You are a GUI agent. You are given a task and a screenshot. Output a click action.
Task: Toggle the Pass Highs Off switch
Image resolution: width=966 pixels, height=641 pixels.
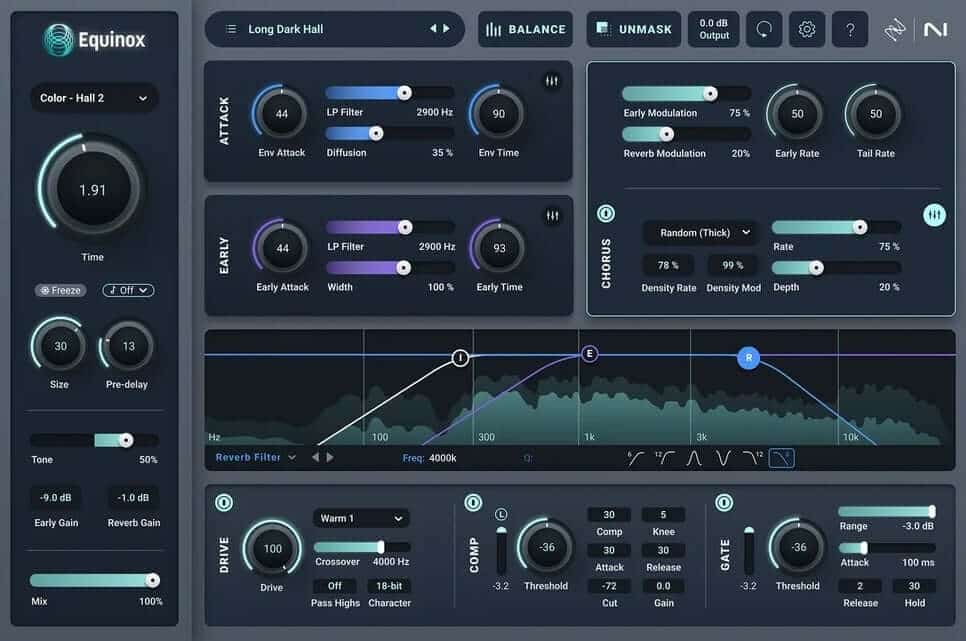pyautogui.click(x=335, y=586)
